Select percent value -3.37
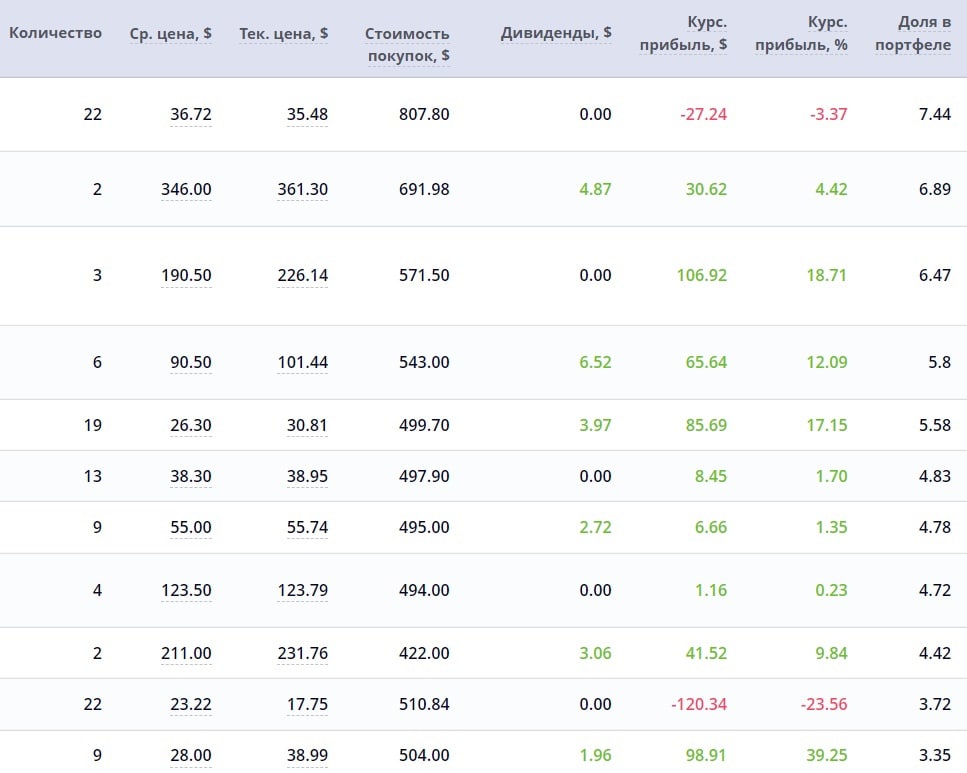 [x=829, y=114]
